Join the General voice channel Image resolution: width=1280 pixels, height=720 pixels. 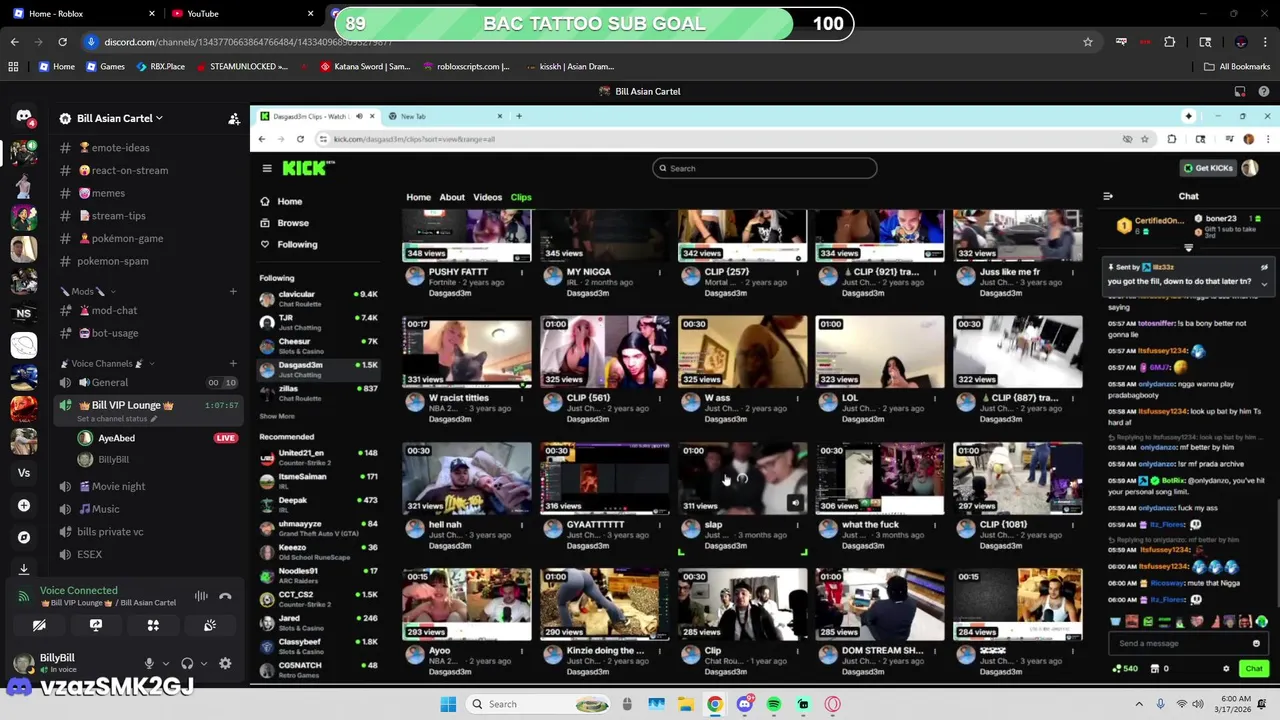[x=148, y=382]
